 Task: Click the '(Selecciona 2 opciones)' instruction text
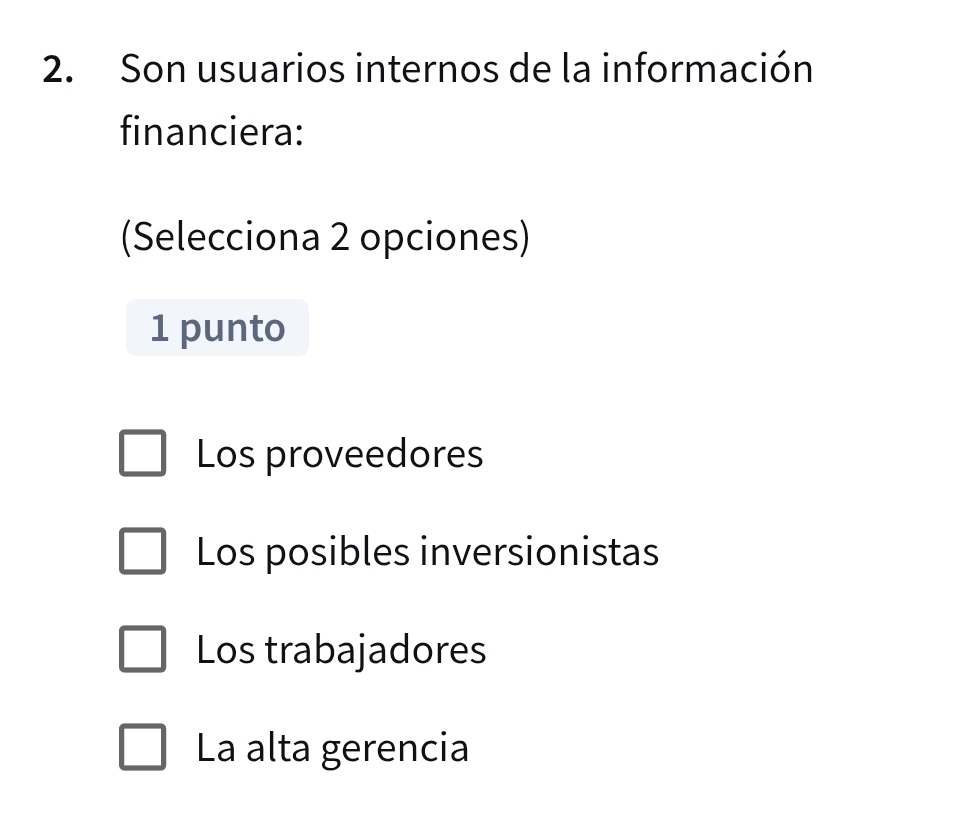tap(324, 236)
